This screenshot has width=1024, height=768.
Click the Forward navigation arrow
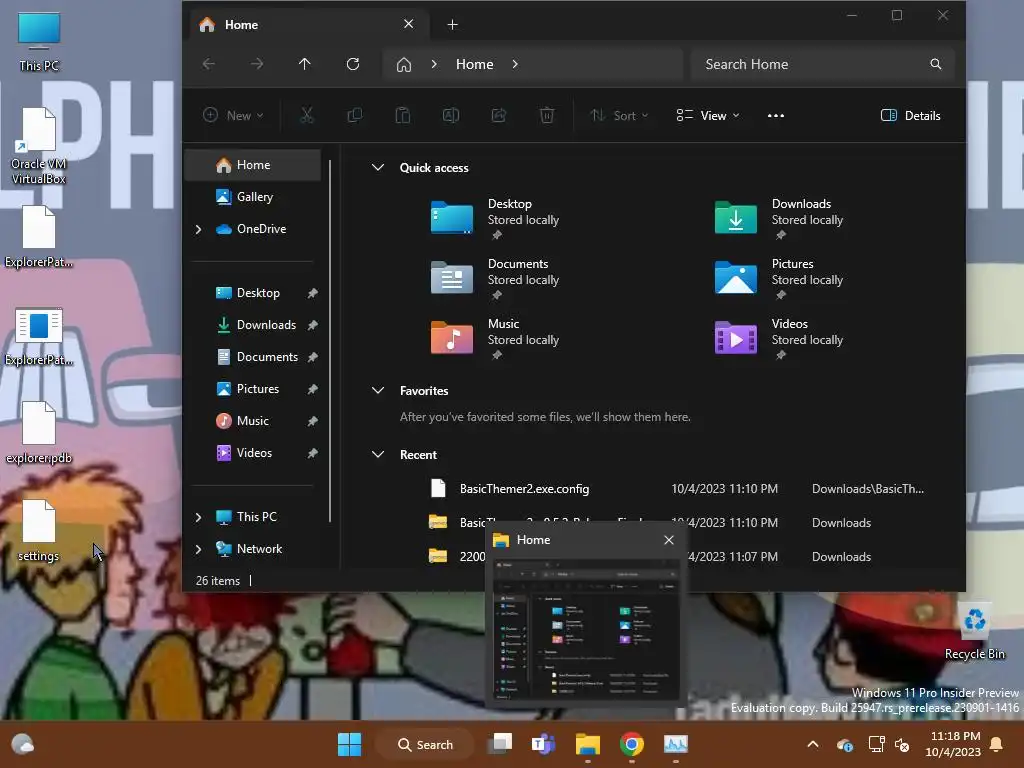[257, 64]
